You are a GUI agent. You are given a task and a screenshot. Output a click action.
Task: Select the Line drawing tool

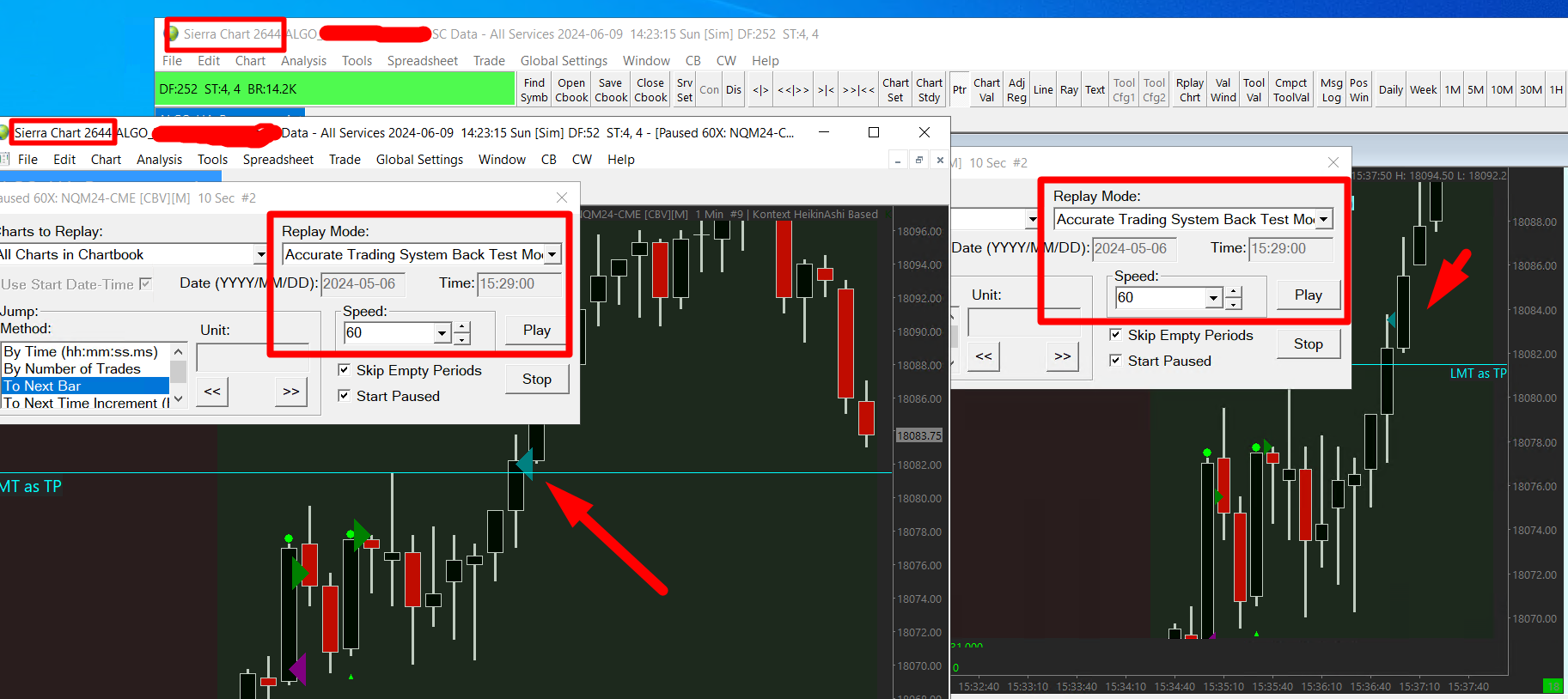tap(1043, 89)
